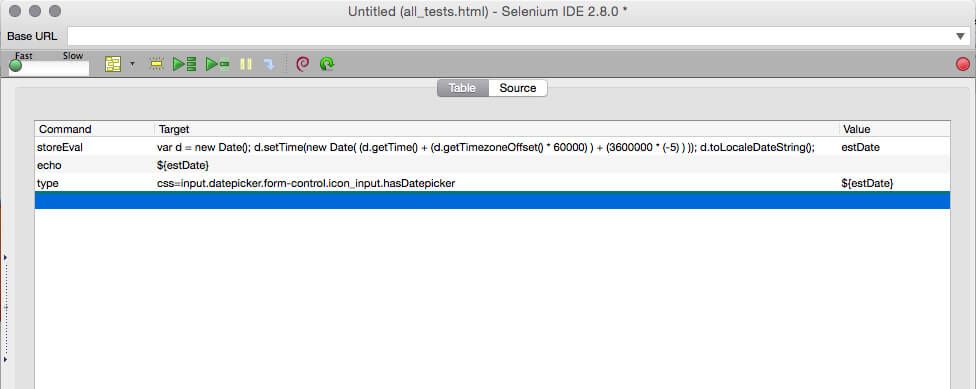Click the Command column header
The width and height of the screenshot is (976, 389).
(95, 129)
